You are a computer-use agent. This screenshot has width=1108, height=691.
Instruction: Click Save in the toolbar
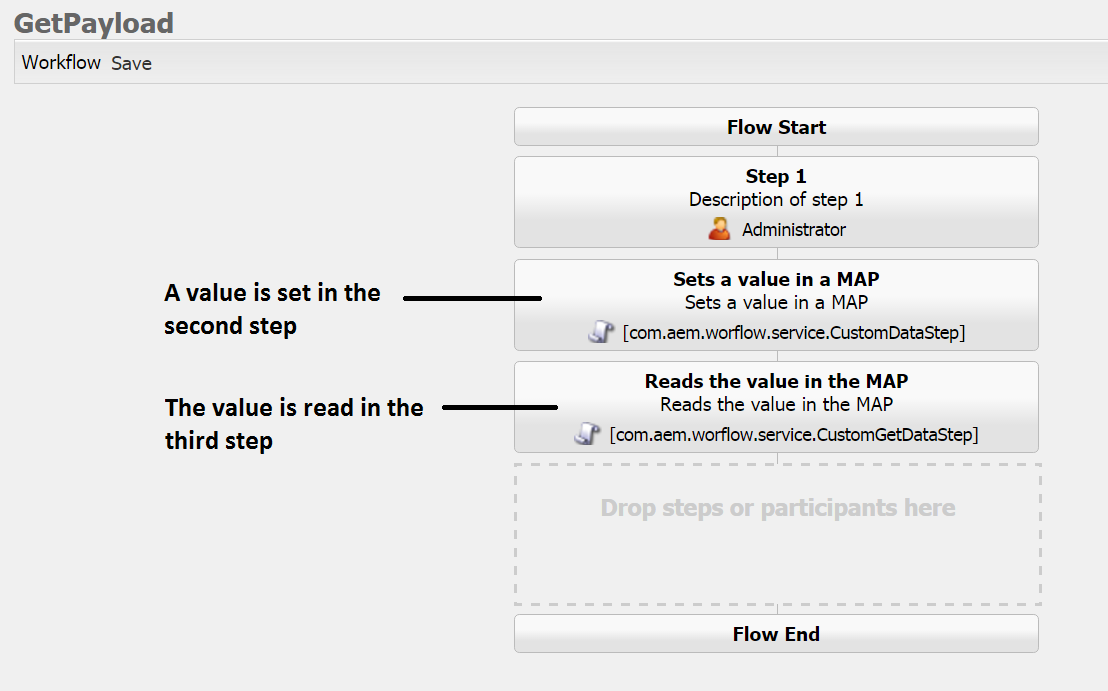pos(131,63)
